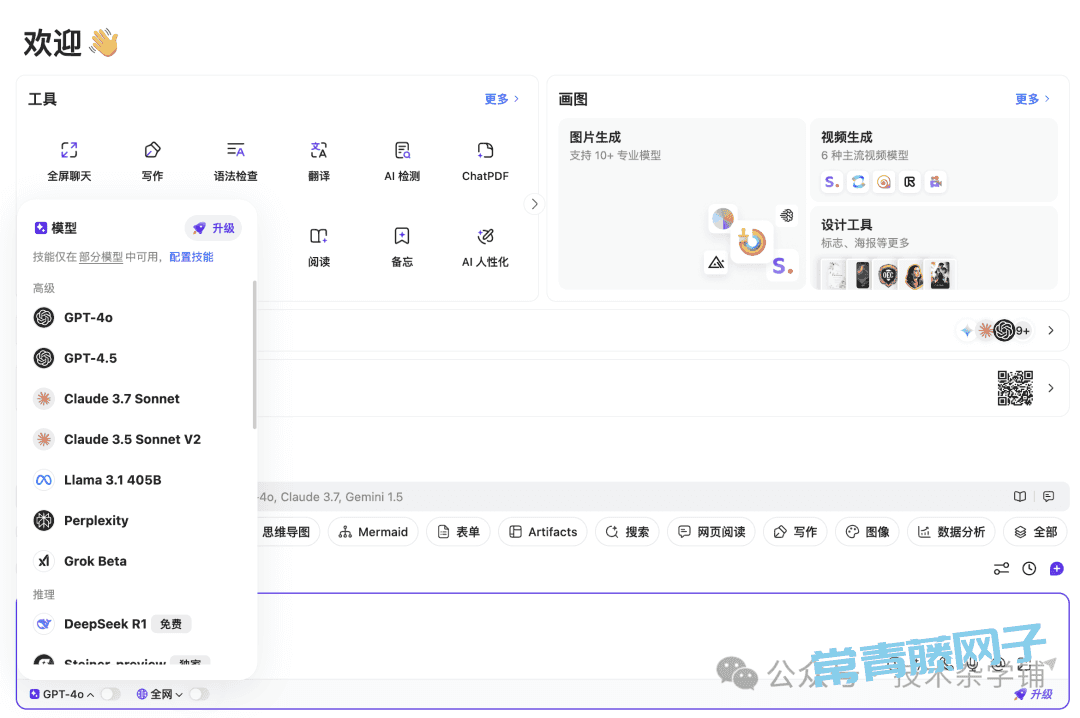Select the Mermaid skill chip
Screen dimensions: 1080x718
click(373, 532)
